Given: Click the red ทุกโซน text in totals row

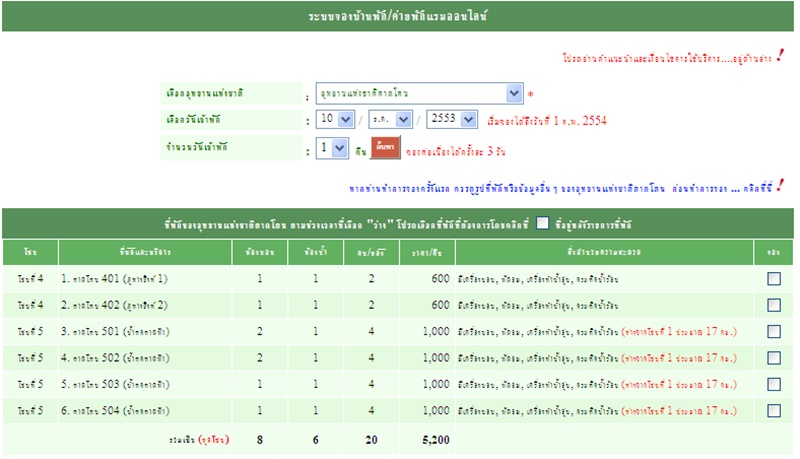Looking at the screenshot, I should click(214, 438).
